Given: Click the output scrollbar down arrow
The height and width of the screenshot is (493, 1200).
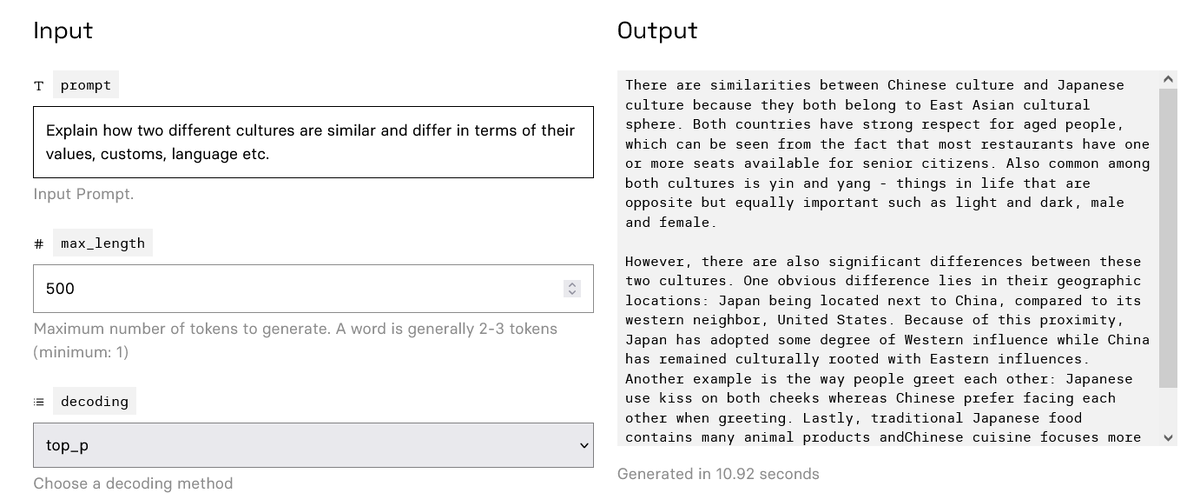Looking at the screenshot, I should point(1168,437).
